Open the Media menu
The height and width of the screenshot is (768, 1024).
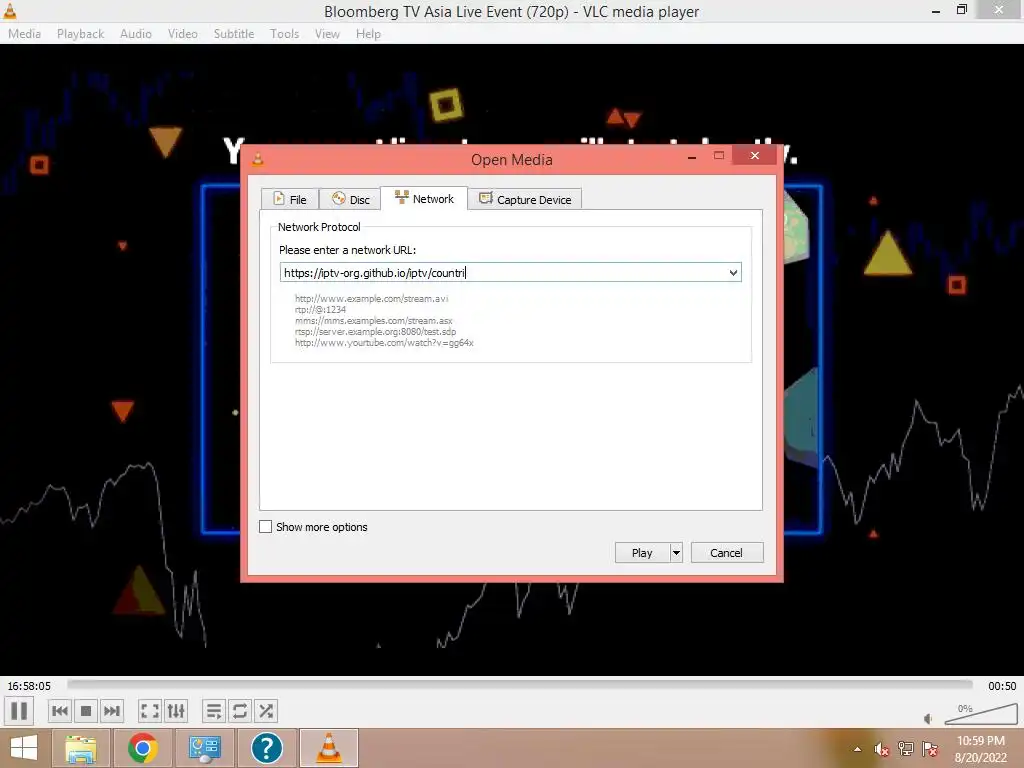pos(25,34)
